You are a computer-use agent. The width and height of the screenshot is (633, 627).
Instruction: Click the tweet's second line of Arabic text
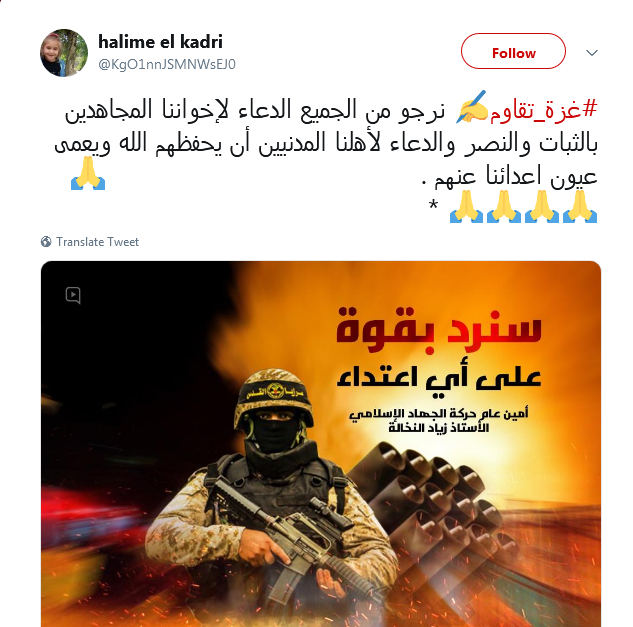[326, 145]
